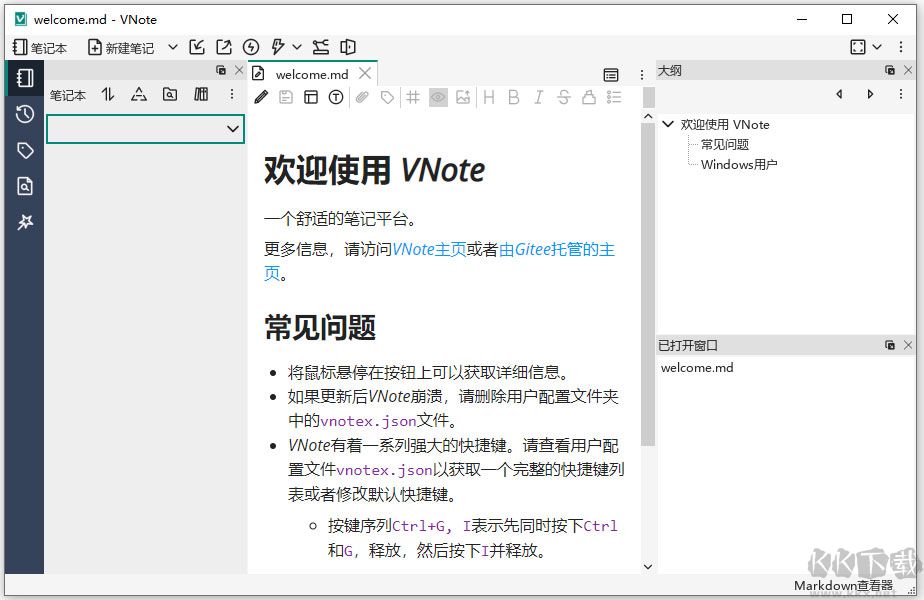
Task: Open the snippets pin icon in sidebar
Action: (25, 222)
